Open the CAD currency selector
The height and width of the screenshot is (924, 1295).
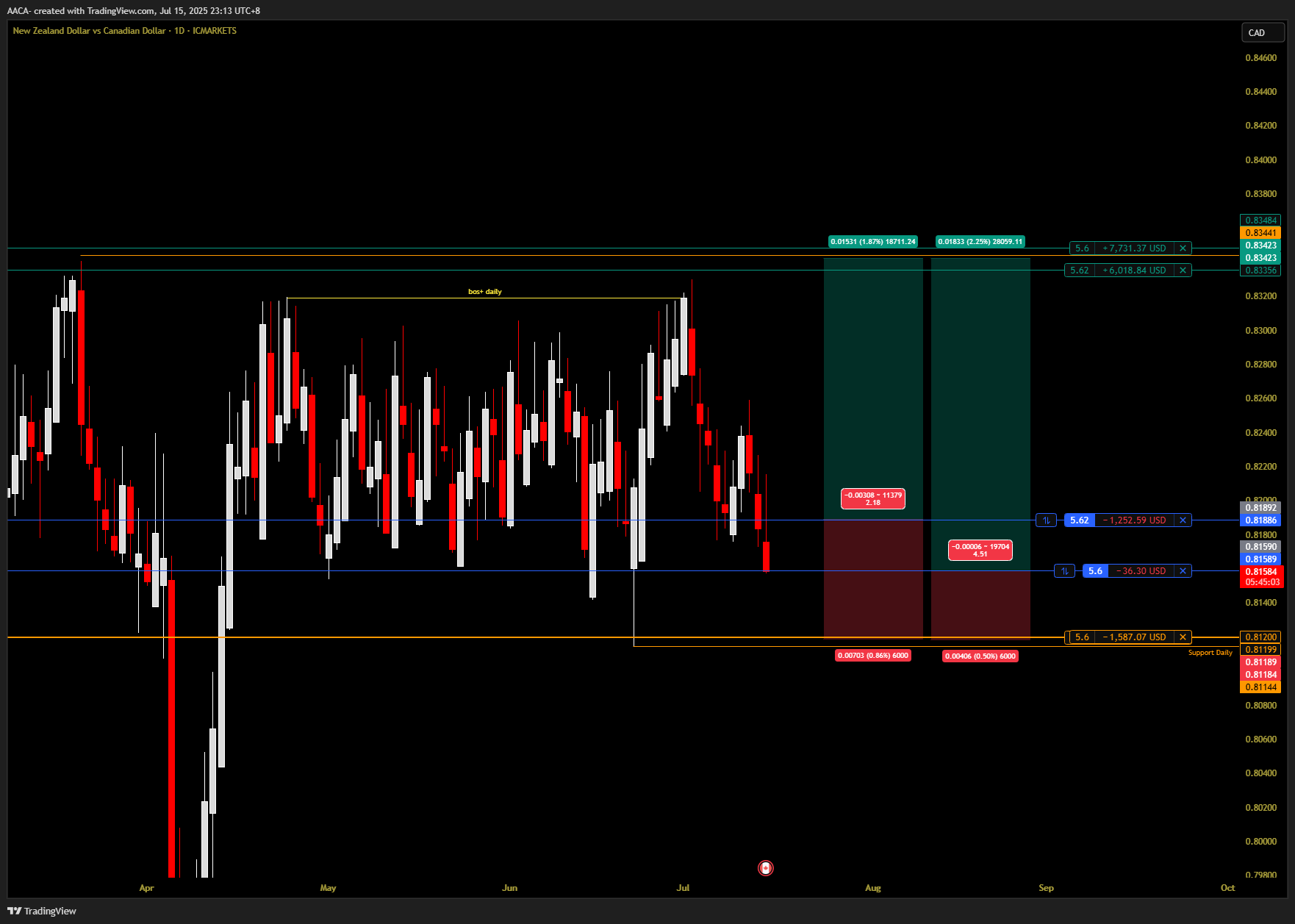(x=1263, y=32)
